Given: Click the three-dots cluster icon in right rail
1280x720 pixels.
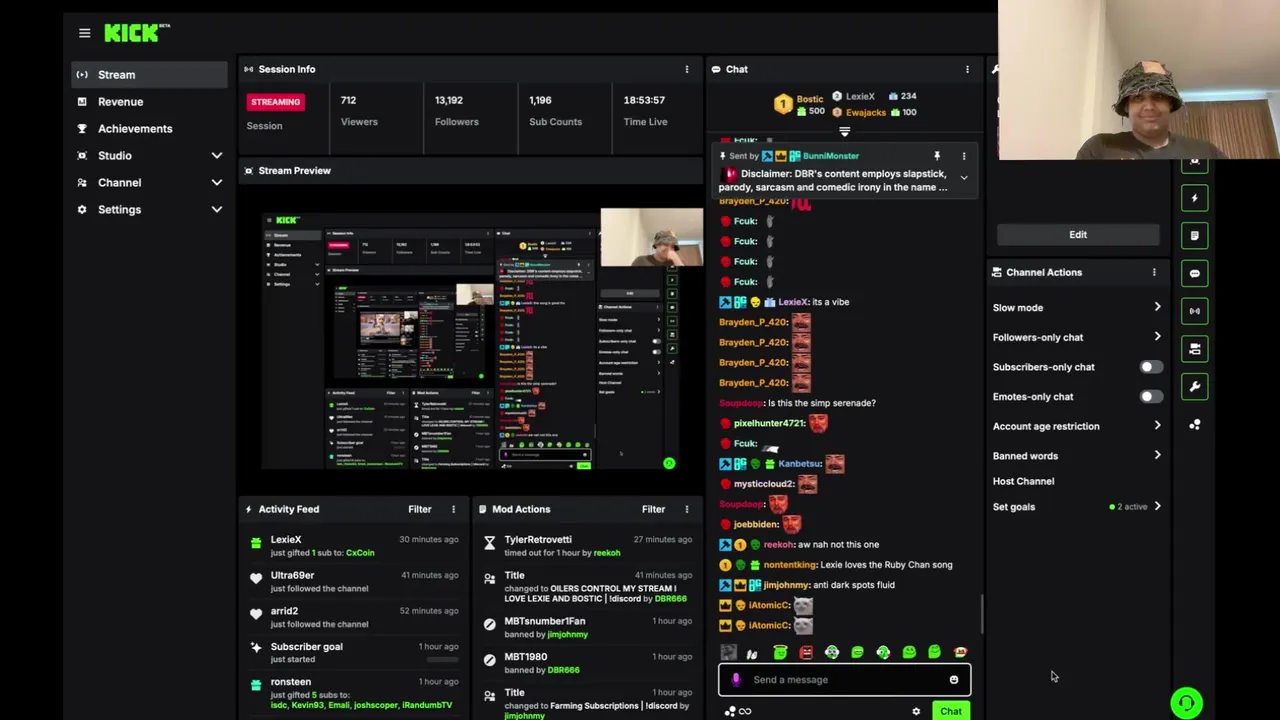Looking at the screenshot, I should (1194, 425).
